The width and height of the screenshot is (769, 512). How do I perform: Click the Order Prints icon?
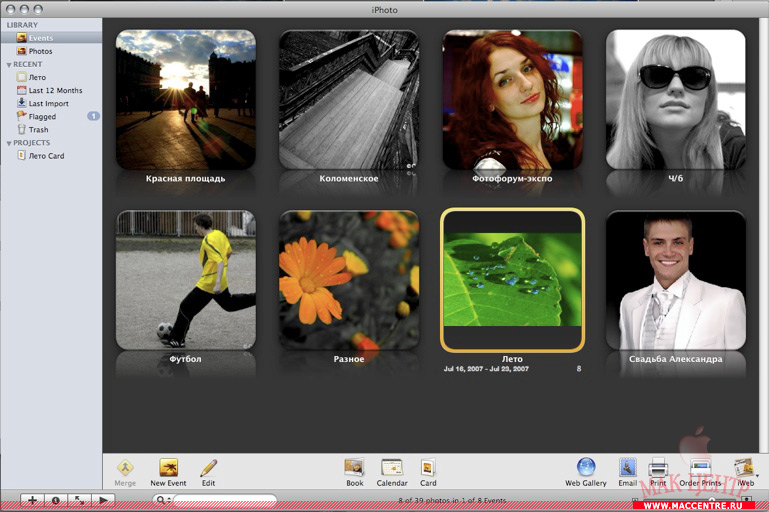[x=700, y=468]
